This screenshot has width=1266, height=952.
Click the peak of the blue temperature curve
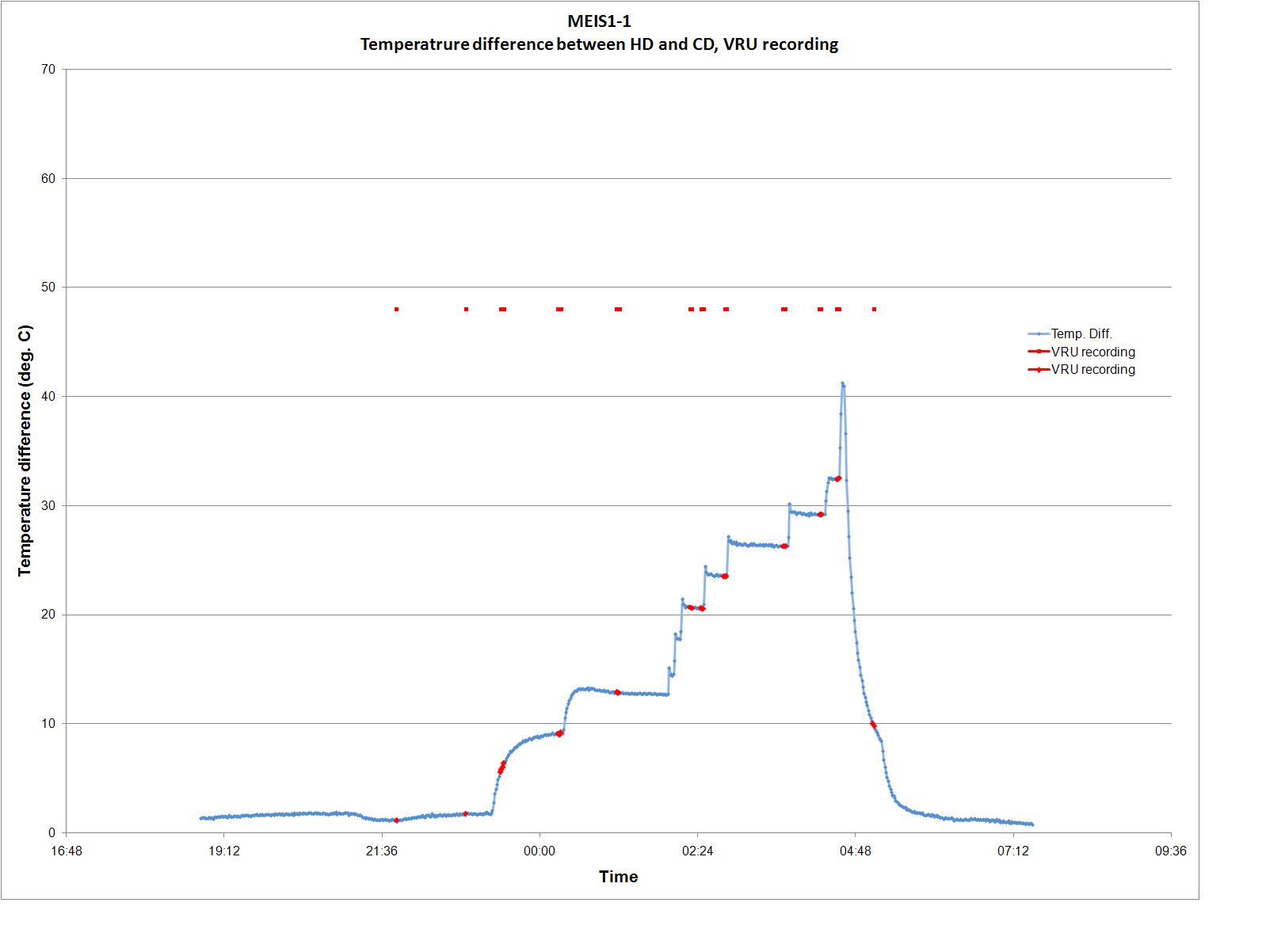coord(843,383)
